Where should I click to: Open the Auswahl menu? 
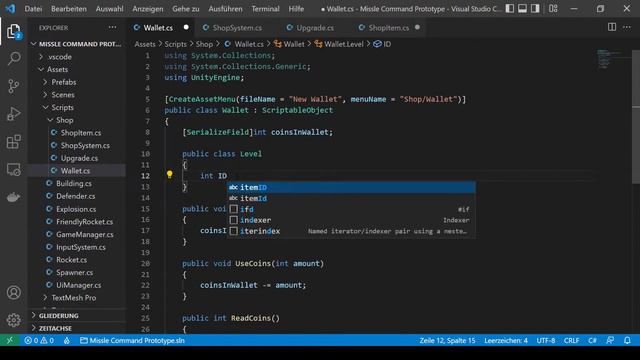coord(109,8)
